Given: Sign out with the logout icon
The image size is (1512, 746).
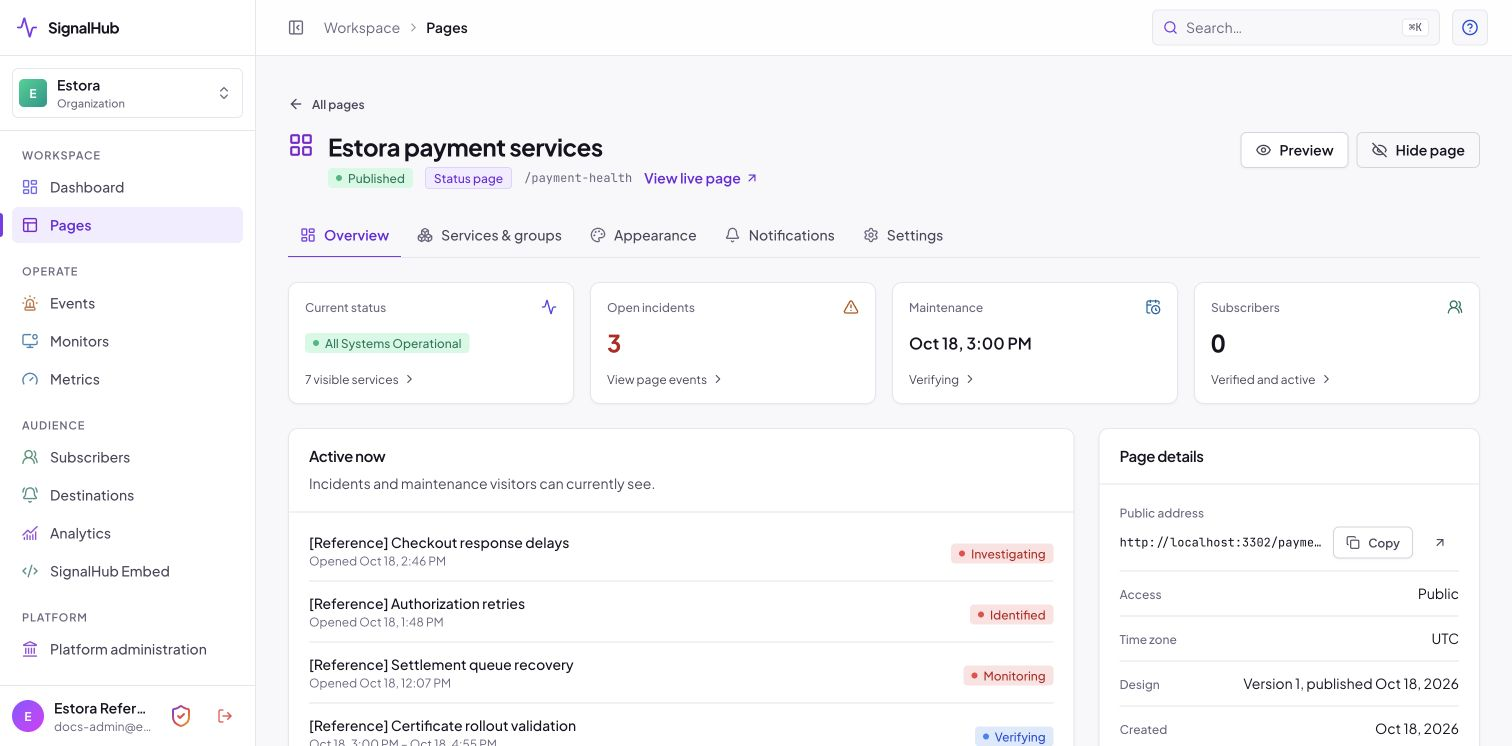Looking at the screenshot, I should tap(225, 716).
